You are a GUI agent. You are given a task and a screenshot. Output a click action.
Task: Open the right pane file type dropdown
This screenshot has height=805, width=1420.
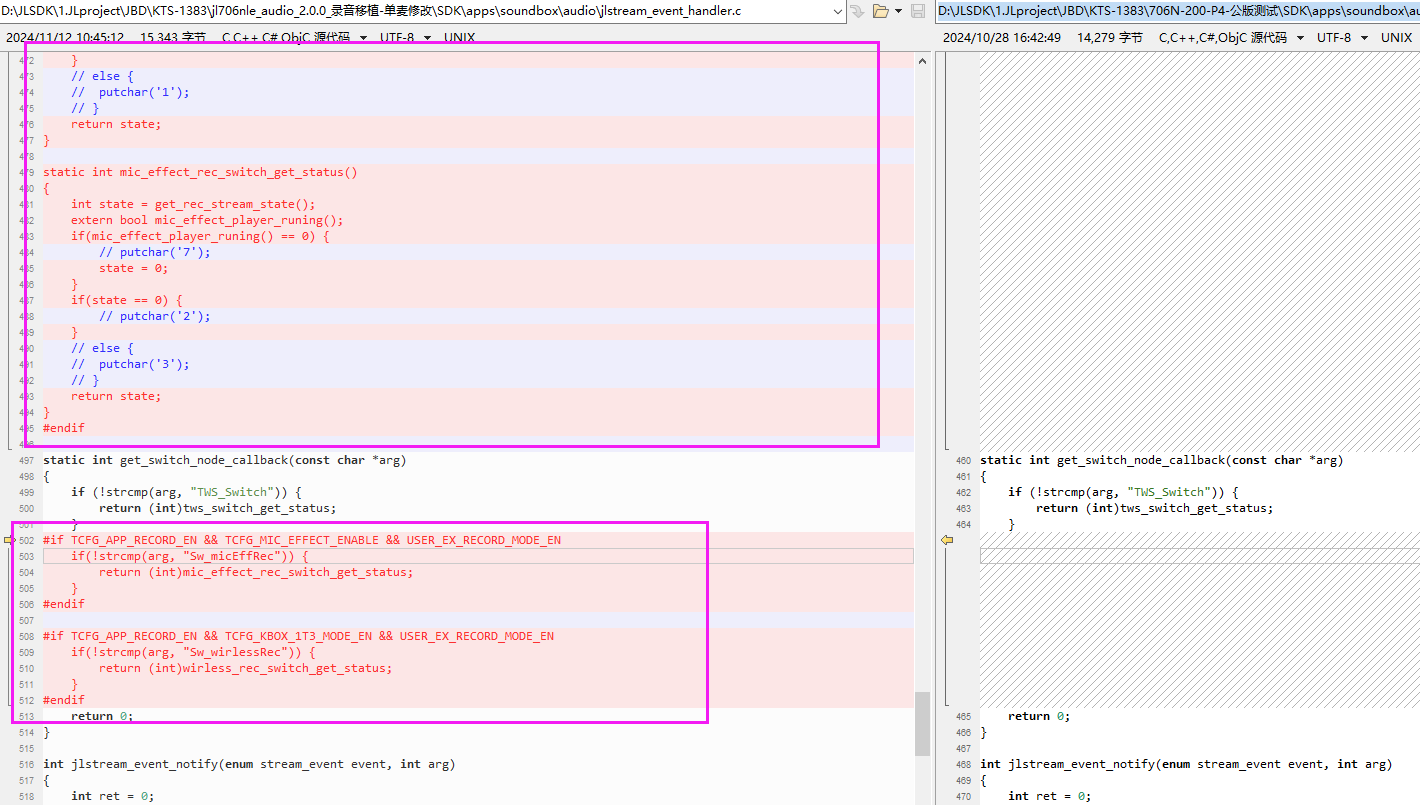pos(1232,37)
